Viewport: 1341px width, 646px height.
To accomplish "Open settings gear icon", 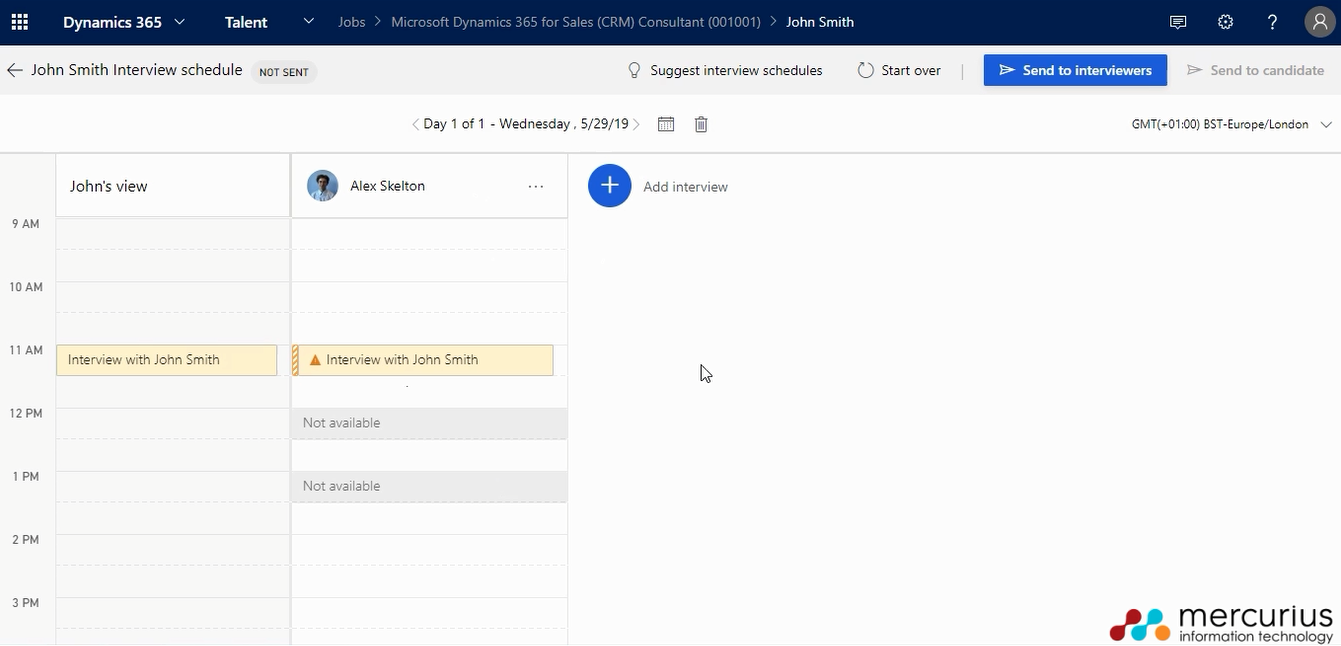I will pos(1225,22).
